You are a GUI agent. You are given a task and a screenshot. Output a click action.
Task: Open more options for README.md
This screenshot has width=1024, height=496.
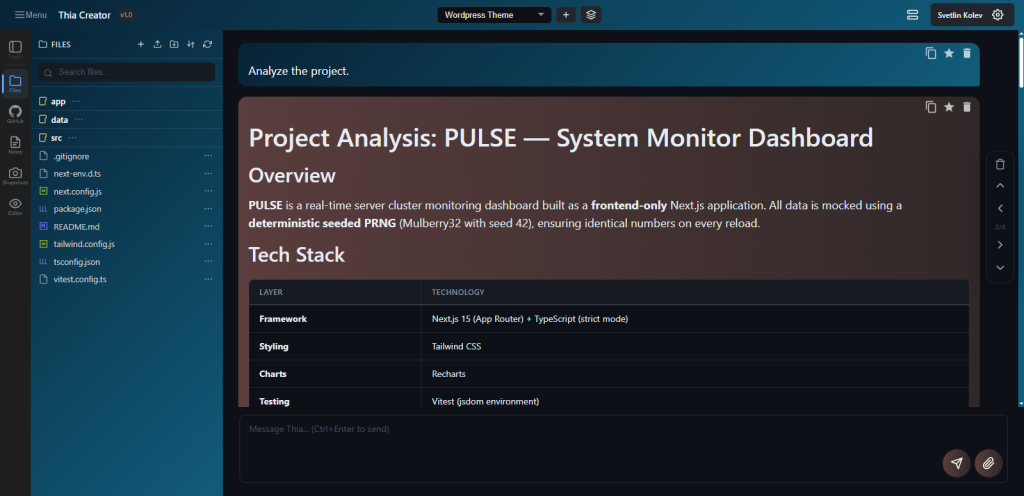click(x=208, y=226)
